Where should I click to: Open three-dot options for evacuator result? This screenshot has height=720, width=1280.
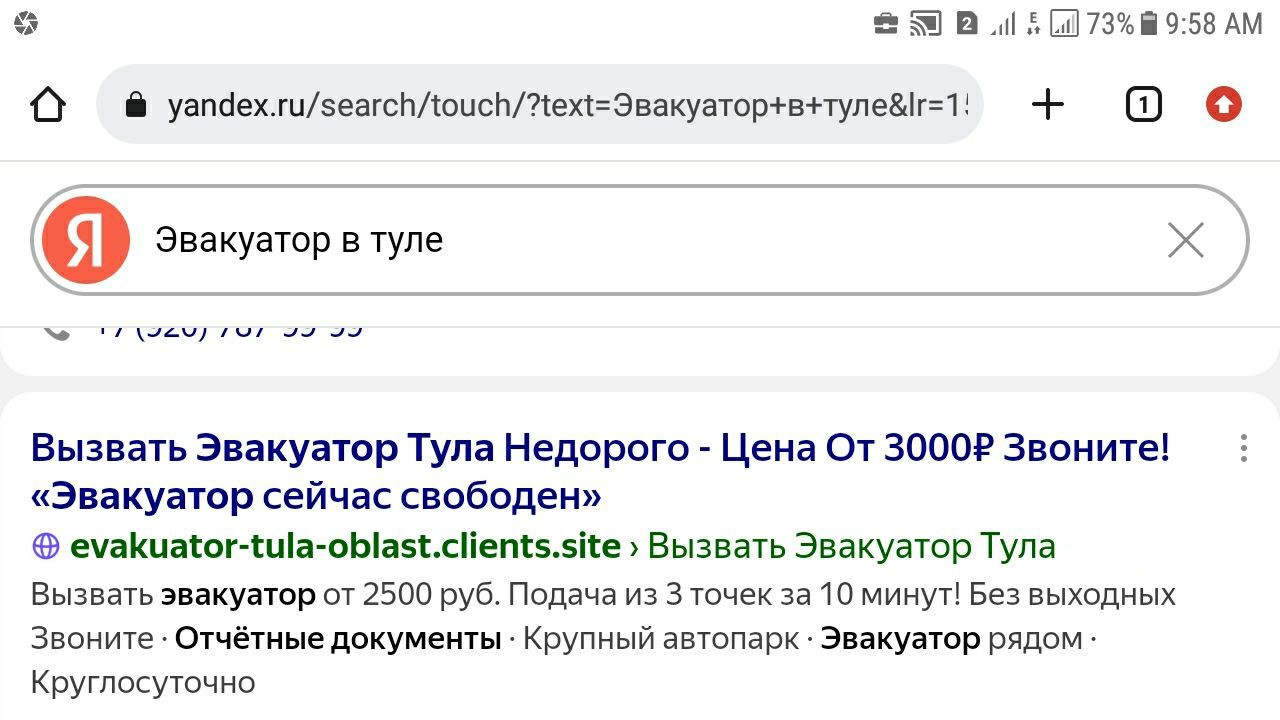[1244, 448]
